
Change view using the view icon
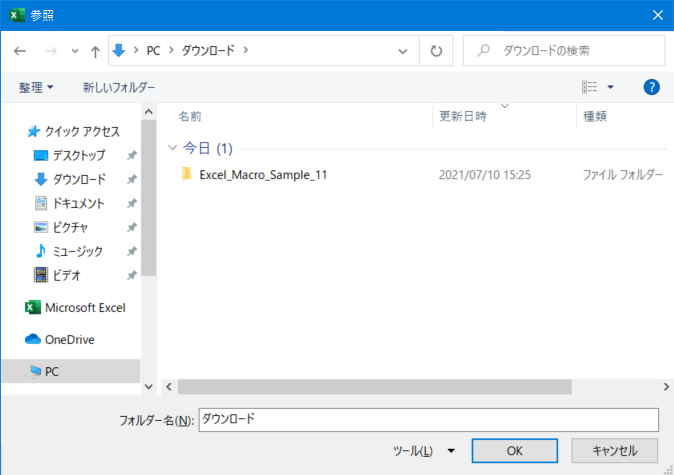[x=589, y=87]
